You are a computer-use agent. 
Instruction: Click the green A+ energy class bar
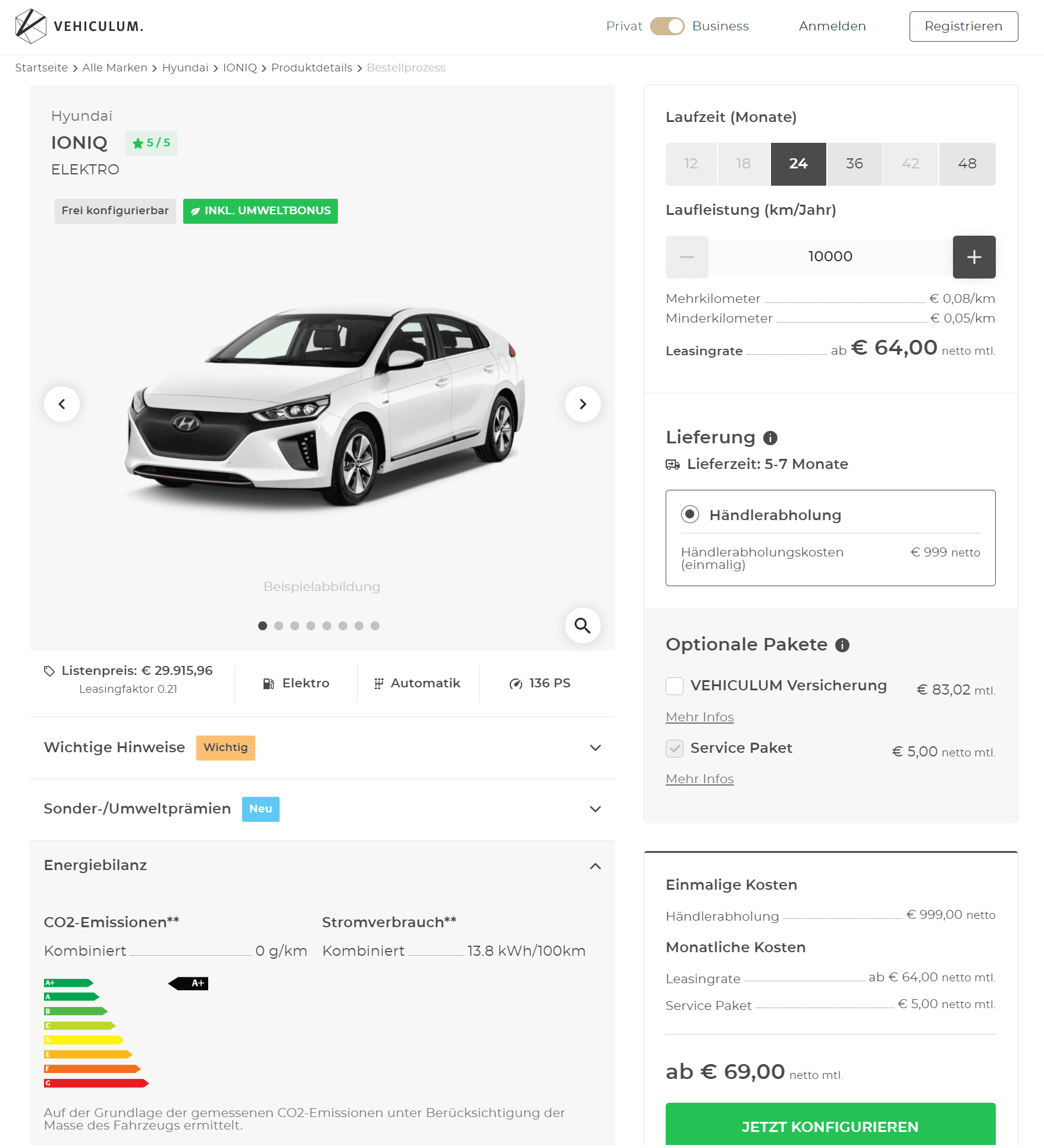pyautogui.click(x=68, y=983)
